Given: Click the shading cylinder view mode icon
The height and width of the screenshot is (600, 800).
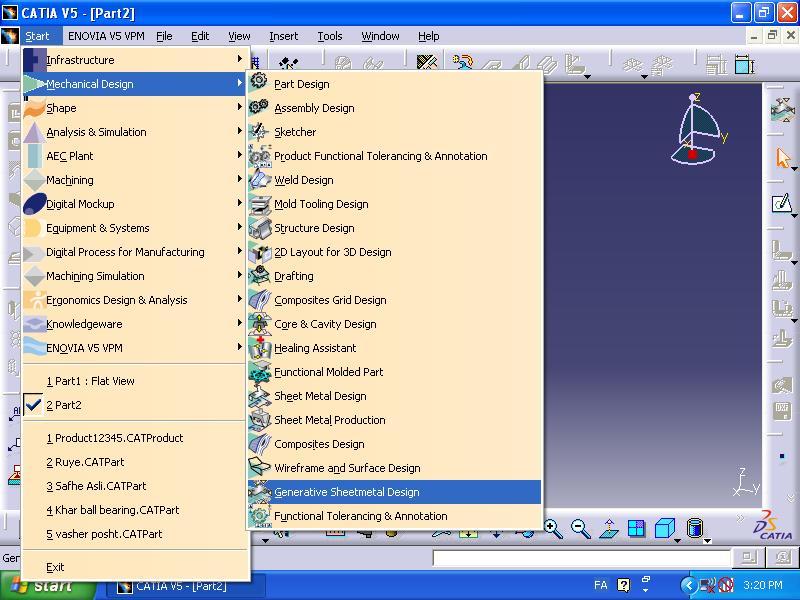Looking at the screenshot, I should point(695,529).
